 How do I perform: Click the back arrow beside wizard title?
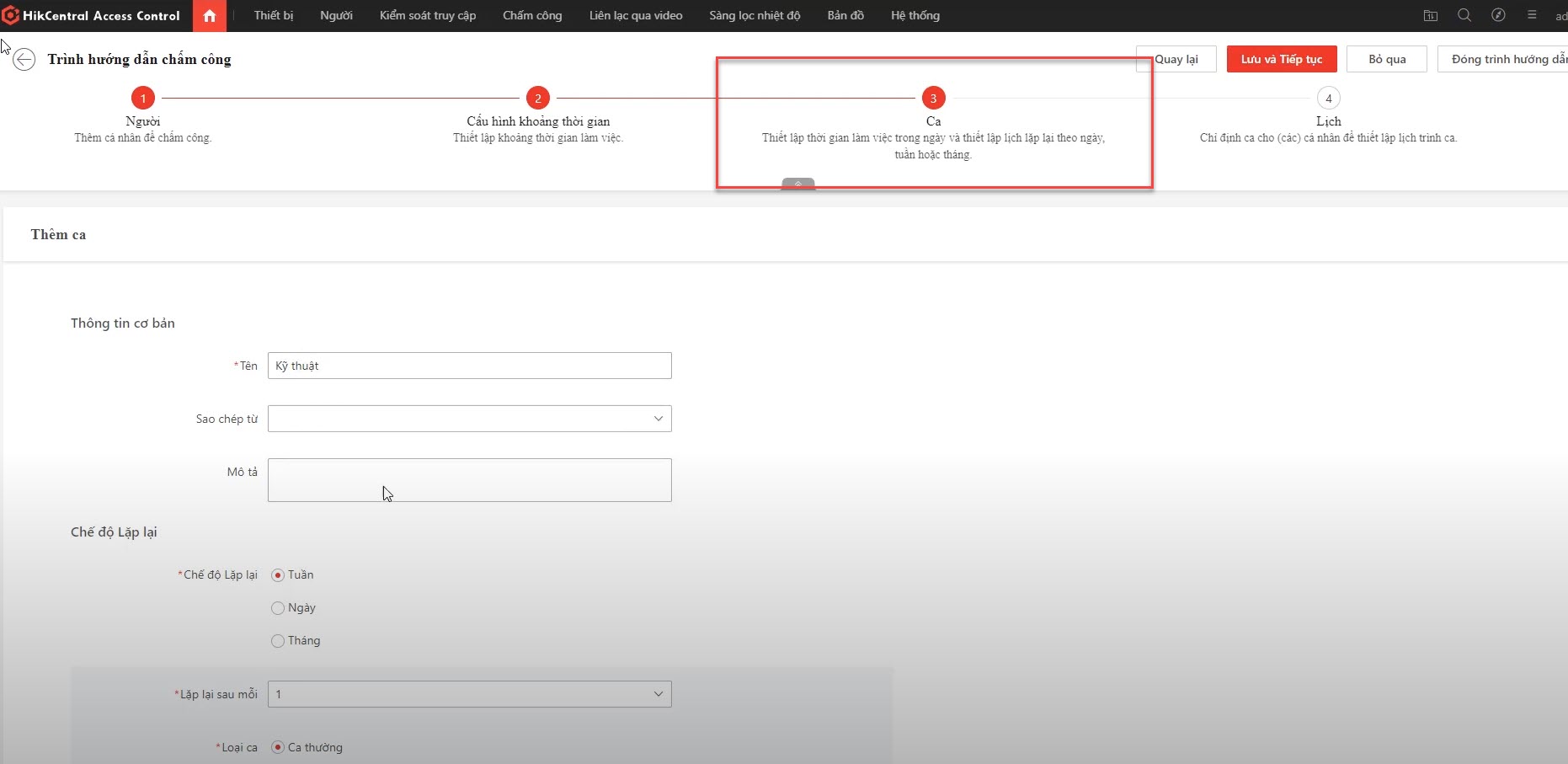[x=24, y=60]
